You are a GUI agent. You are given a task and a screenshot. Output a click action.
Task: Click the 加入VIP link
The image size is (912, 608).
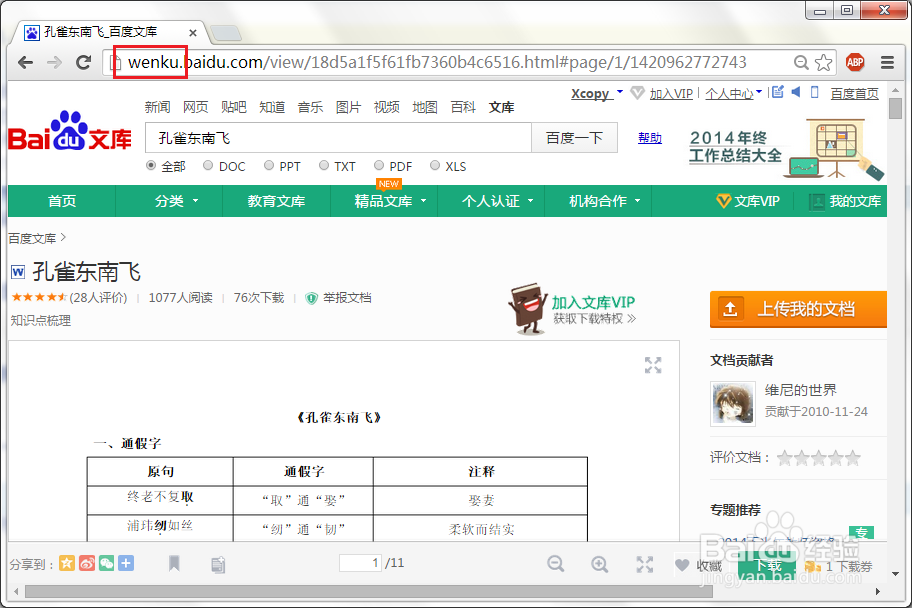(x=671, y=94)
